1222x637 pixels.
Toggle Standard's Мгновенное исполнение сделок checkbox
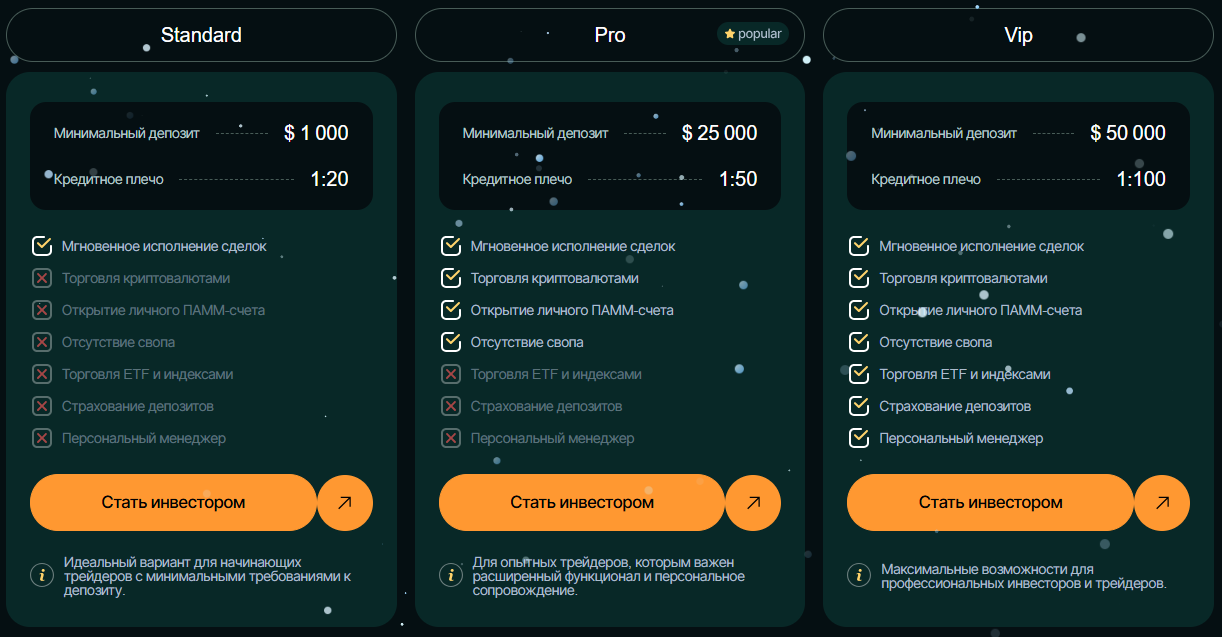(x=42, y=246)
